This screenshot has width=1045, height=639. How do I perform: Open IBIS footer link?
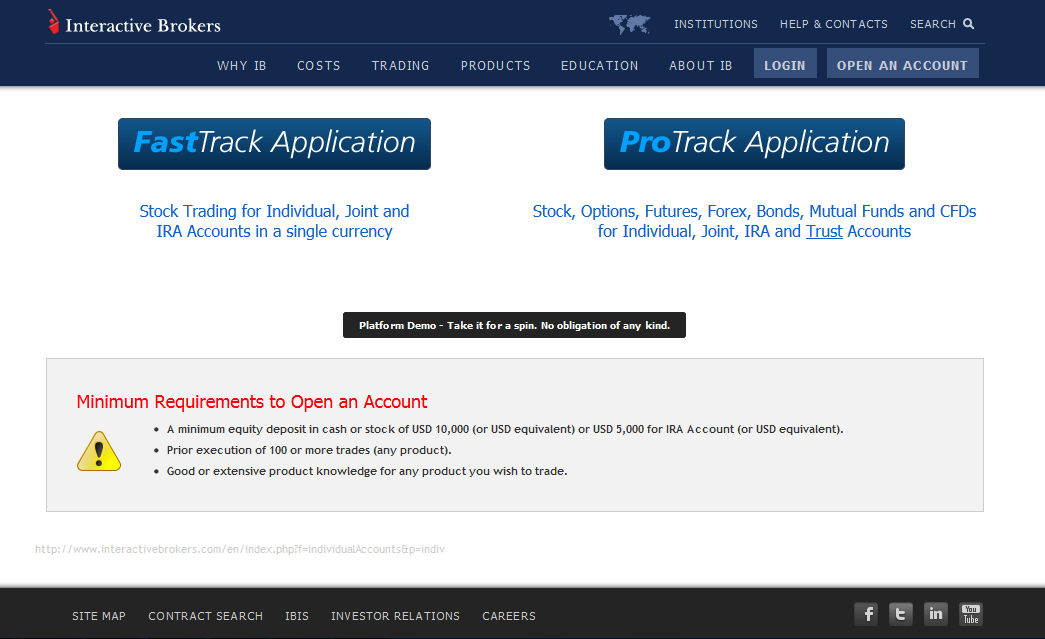(297, 616)
